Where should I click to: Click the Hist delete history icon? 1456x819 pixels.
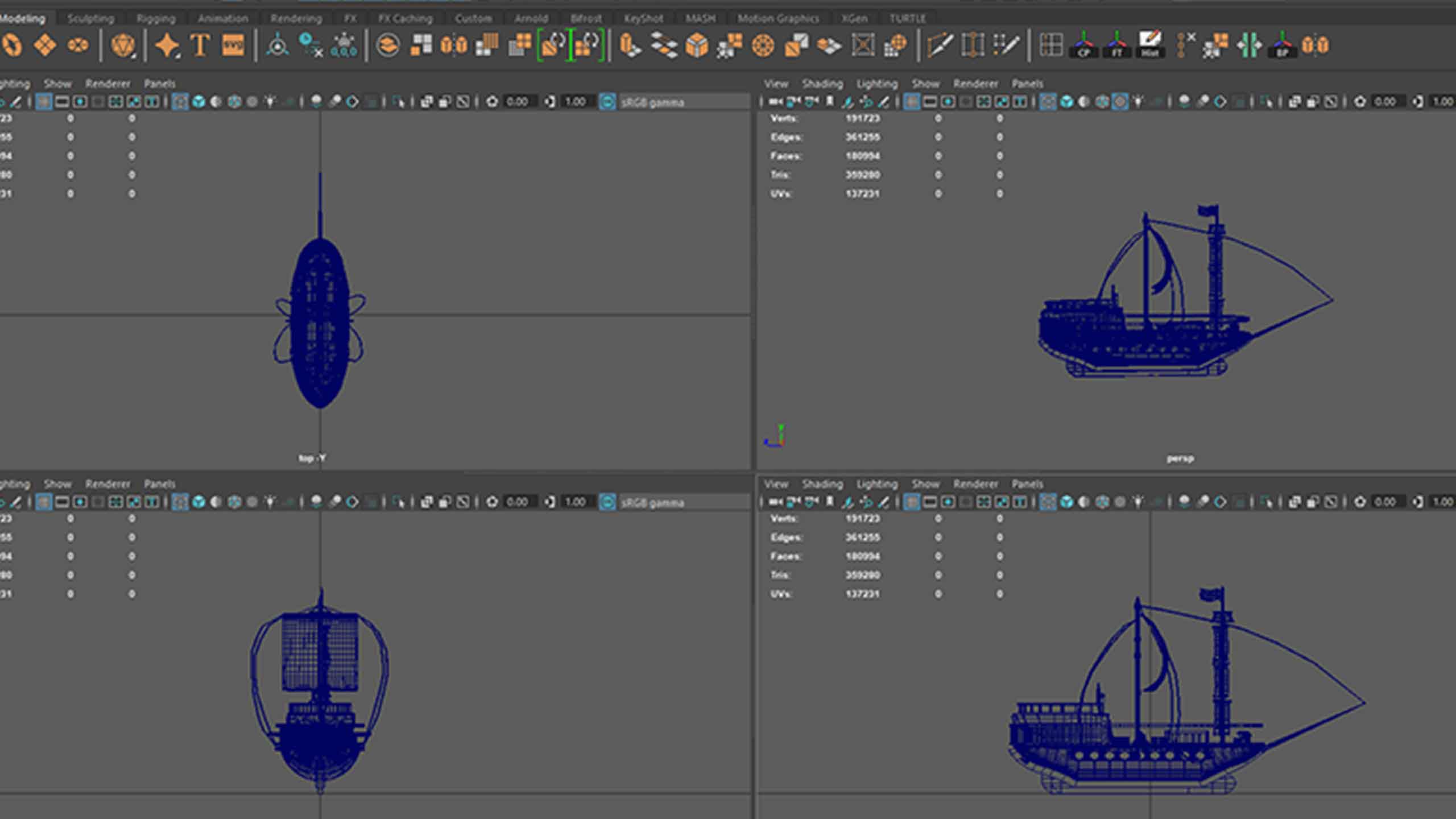point(1150,45)
